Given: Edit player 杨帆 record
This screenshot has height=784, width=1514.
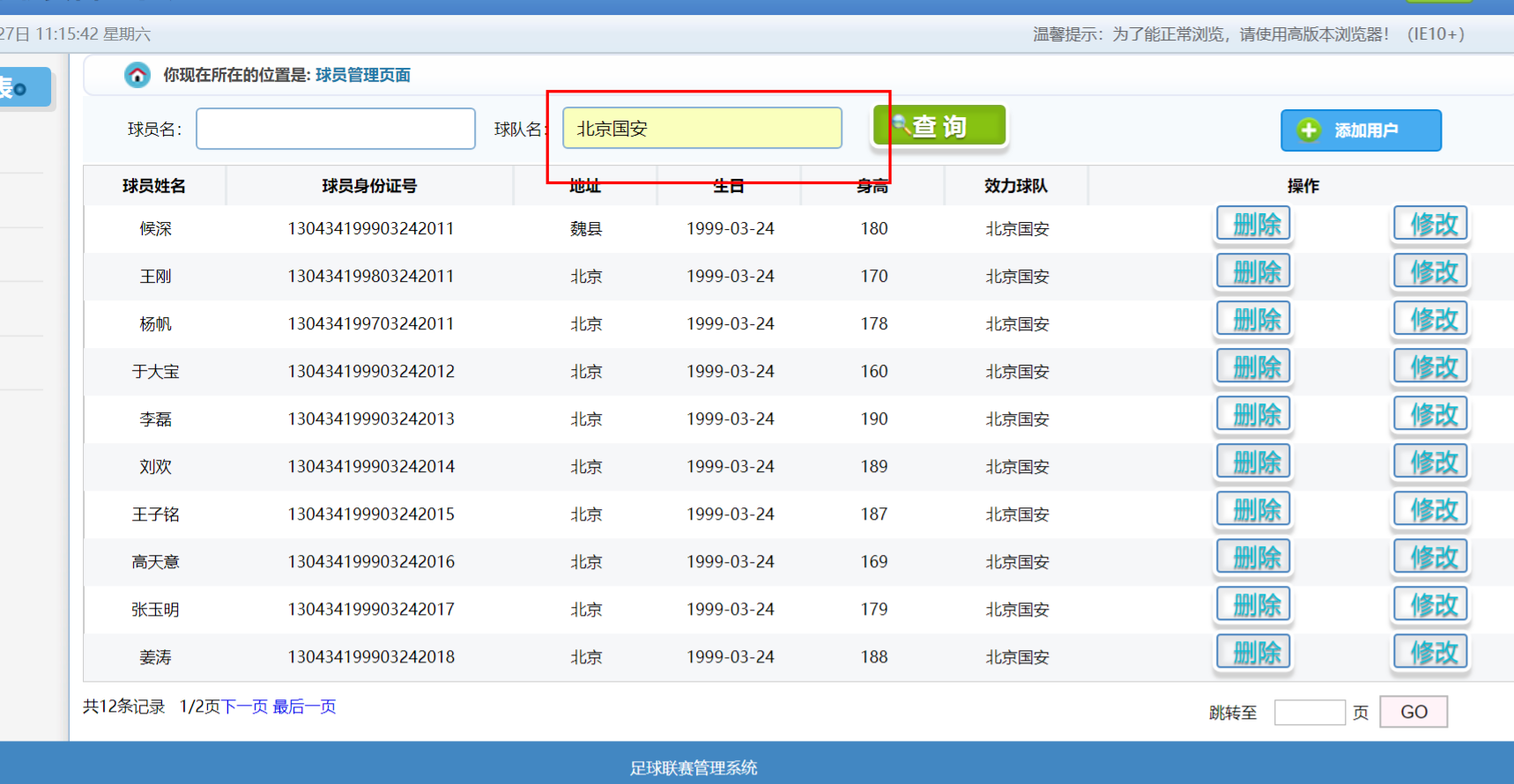Looking at the screenshot, I should point(1431,320).
